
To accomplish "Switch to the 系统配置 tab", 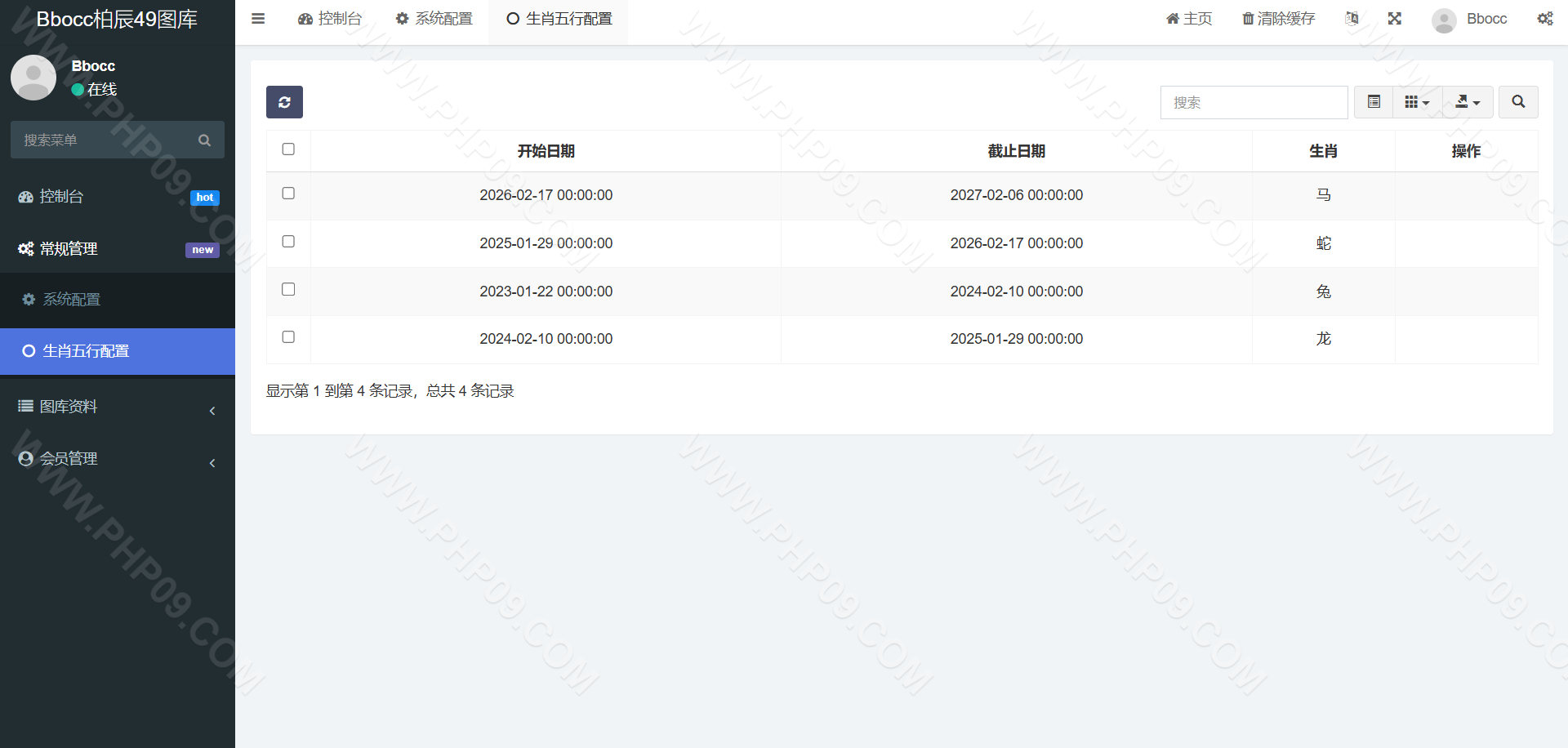I will click(x=434, y=19).
